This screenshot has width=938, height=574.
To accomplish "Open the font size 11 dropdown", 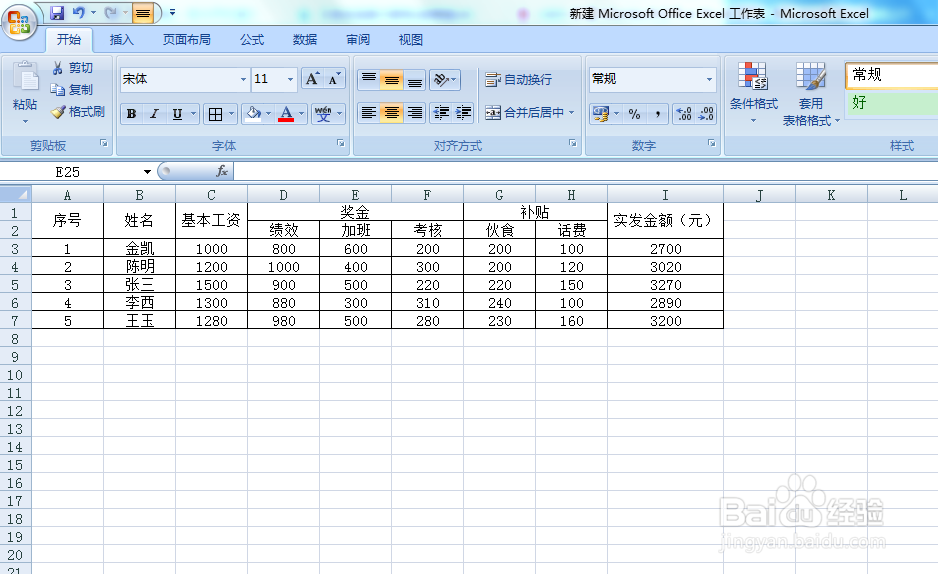I will (x=290, y=79).
